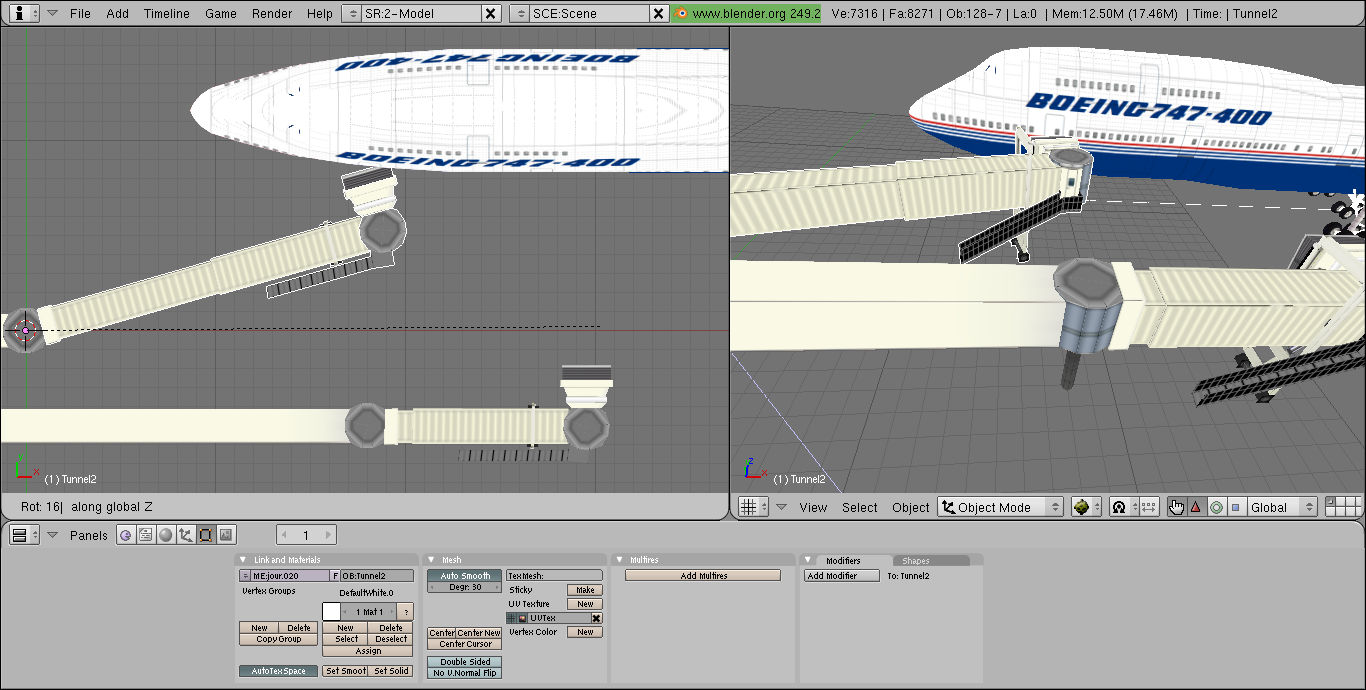The image size is (1366, 690).
Task: Switch to the Logic context icon
Action: 126,535
